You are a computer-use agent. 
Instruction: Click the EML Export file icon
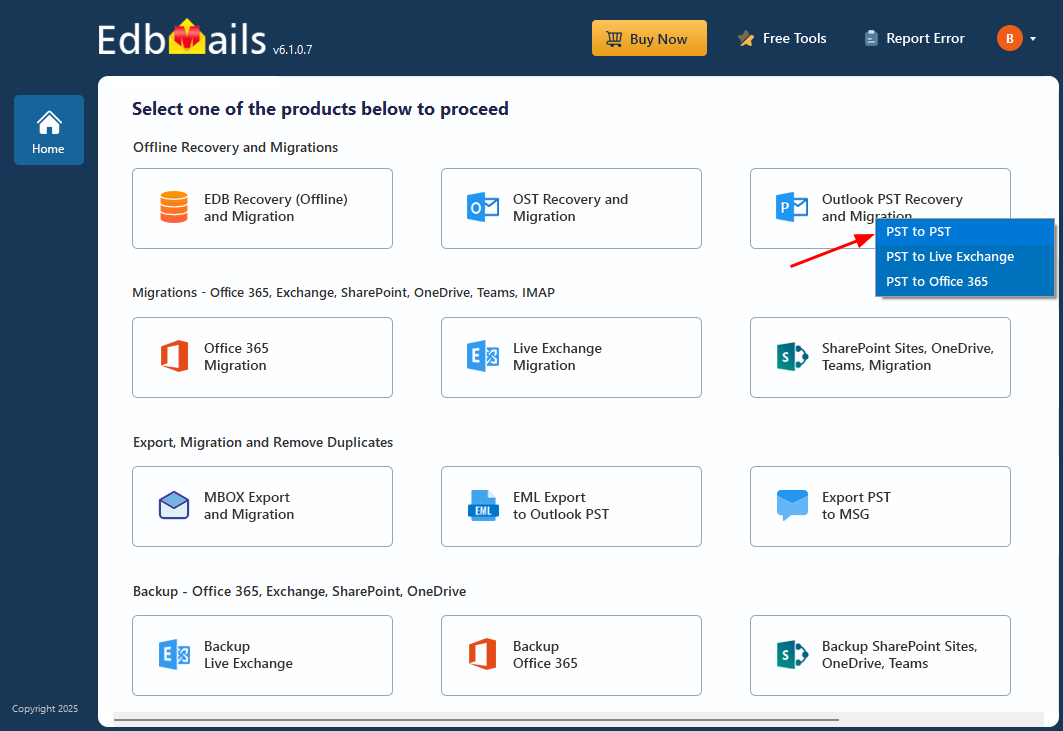pyautogui.click(x=483, y=505)
